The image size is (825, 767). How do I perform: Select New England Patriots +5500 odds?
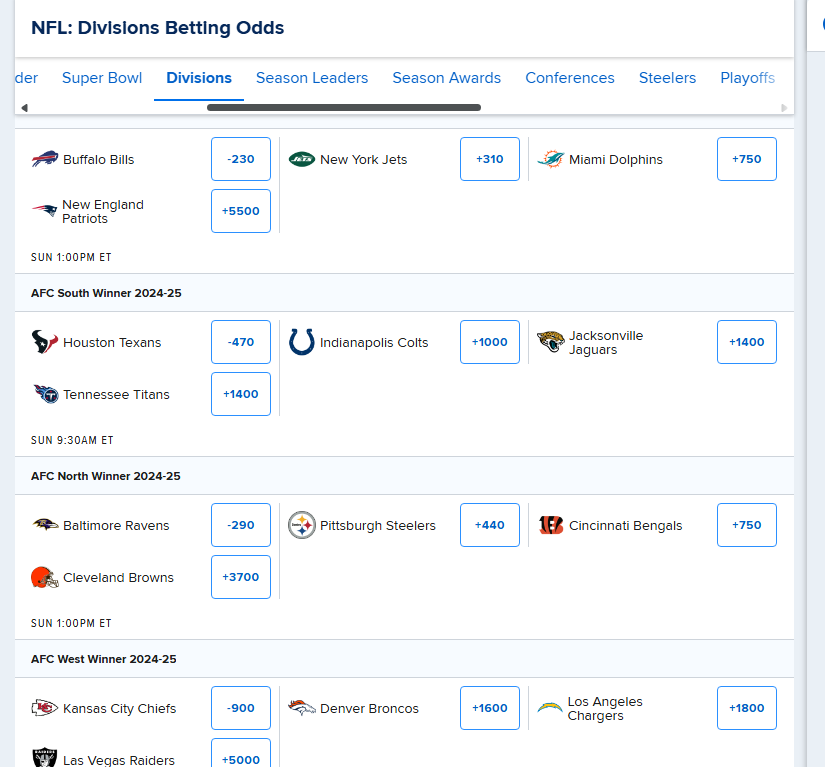(x=241, y=211)
